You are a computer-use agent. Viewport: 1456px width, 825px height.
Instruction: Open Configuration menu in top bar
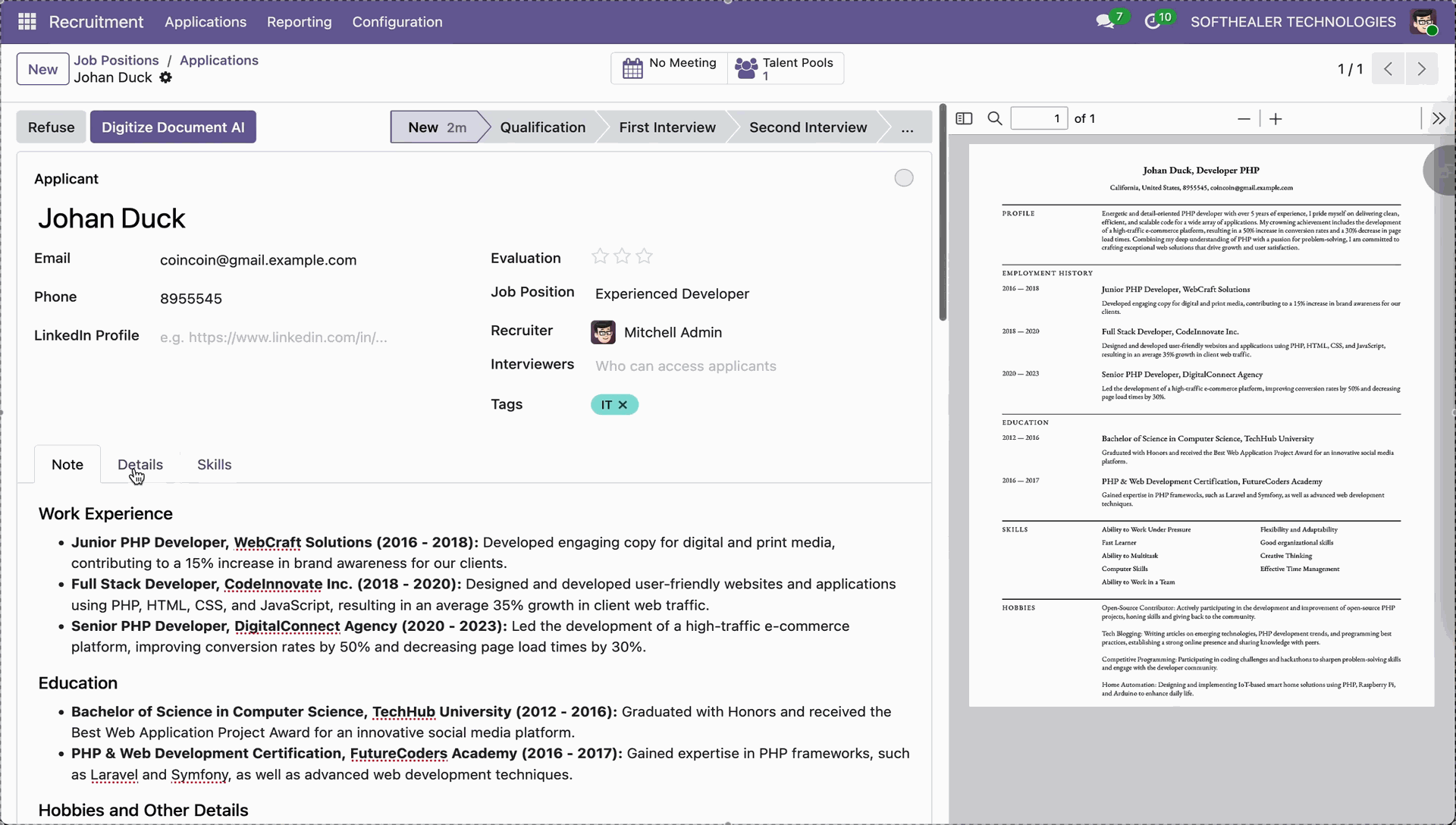[x=397, y=22]
